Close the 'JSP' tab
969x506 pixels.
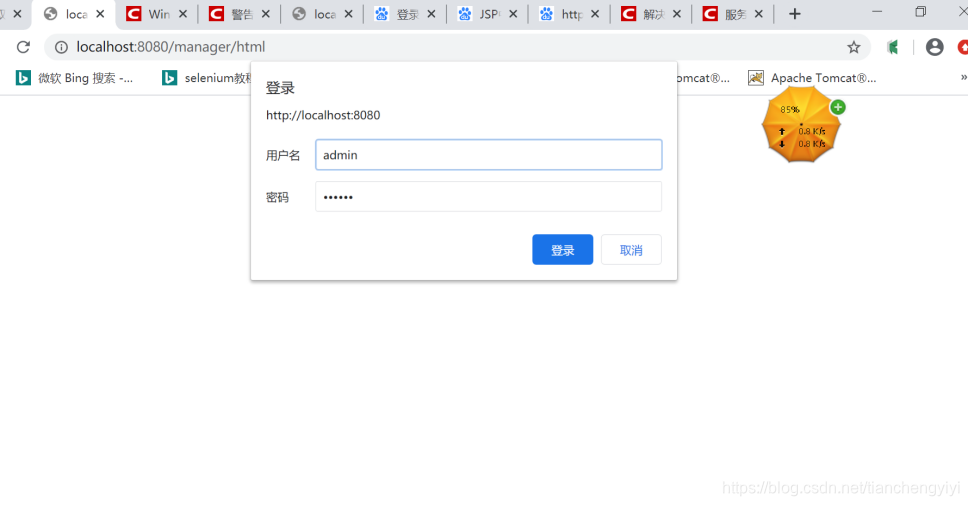coord(513,14)
